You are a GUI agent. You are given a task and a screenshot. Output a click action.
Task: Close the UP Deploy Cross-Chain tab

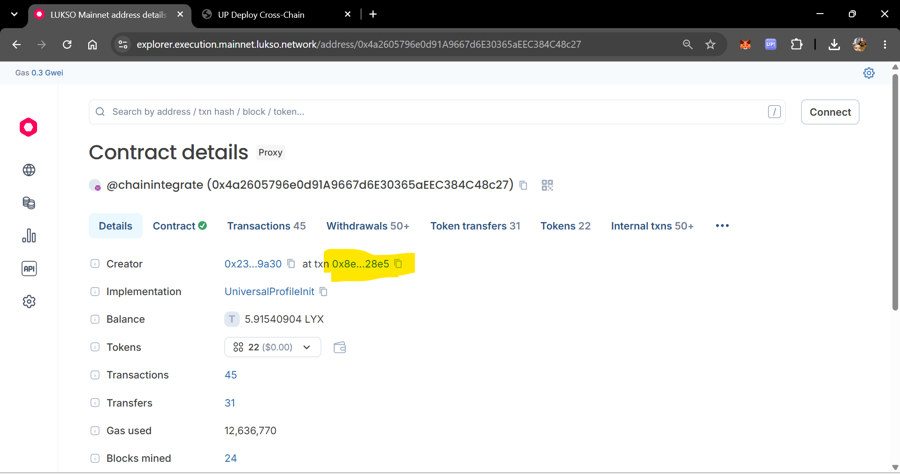click(x=347, y=14)
